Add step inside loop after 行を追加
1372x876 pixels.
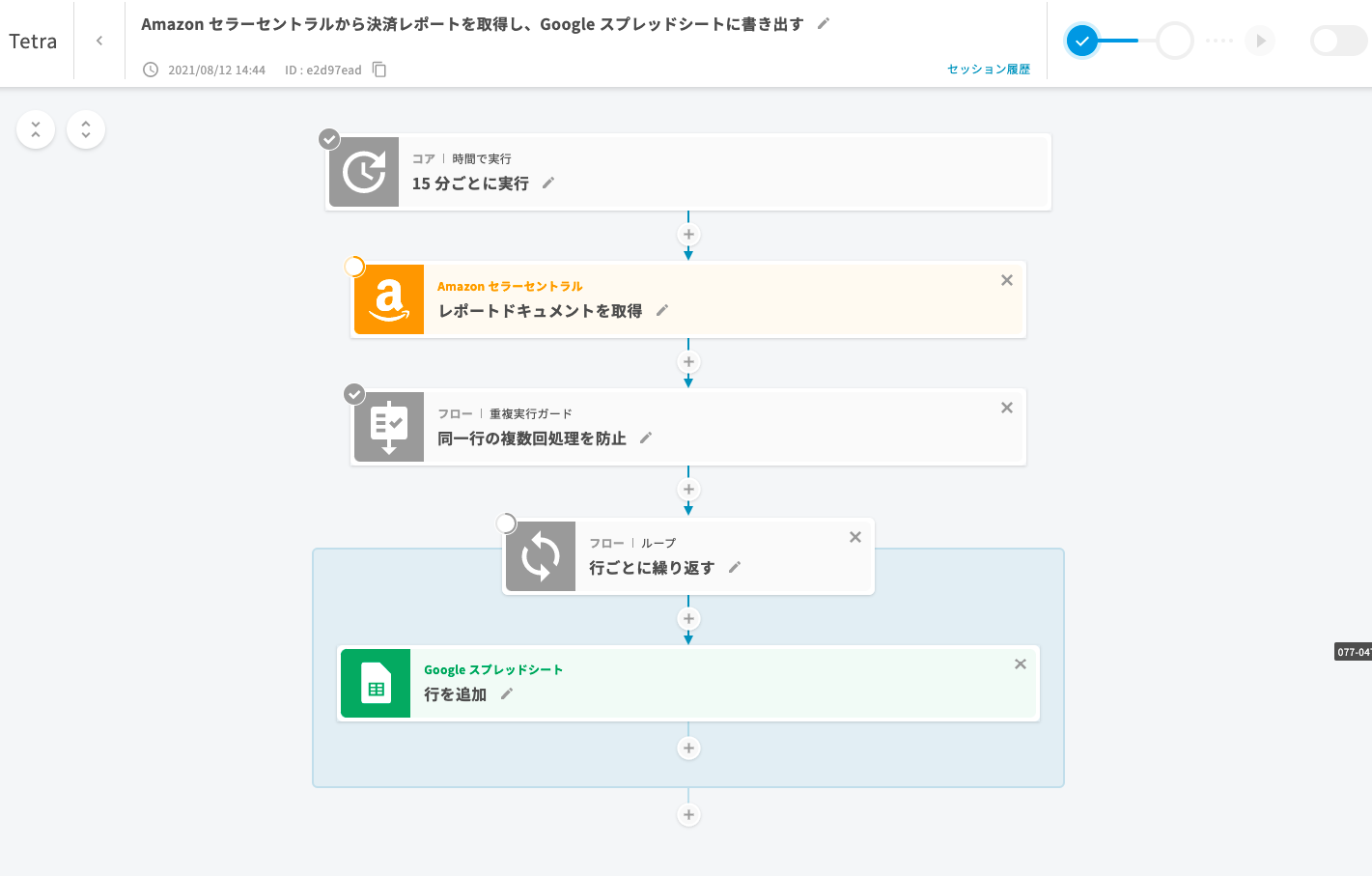click(688, 749)
